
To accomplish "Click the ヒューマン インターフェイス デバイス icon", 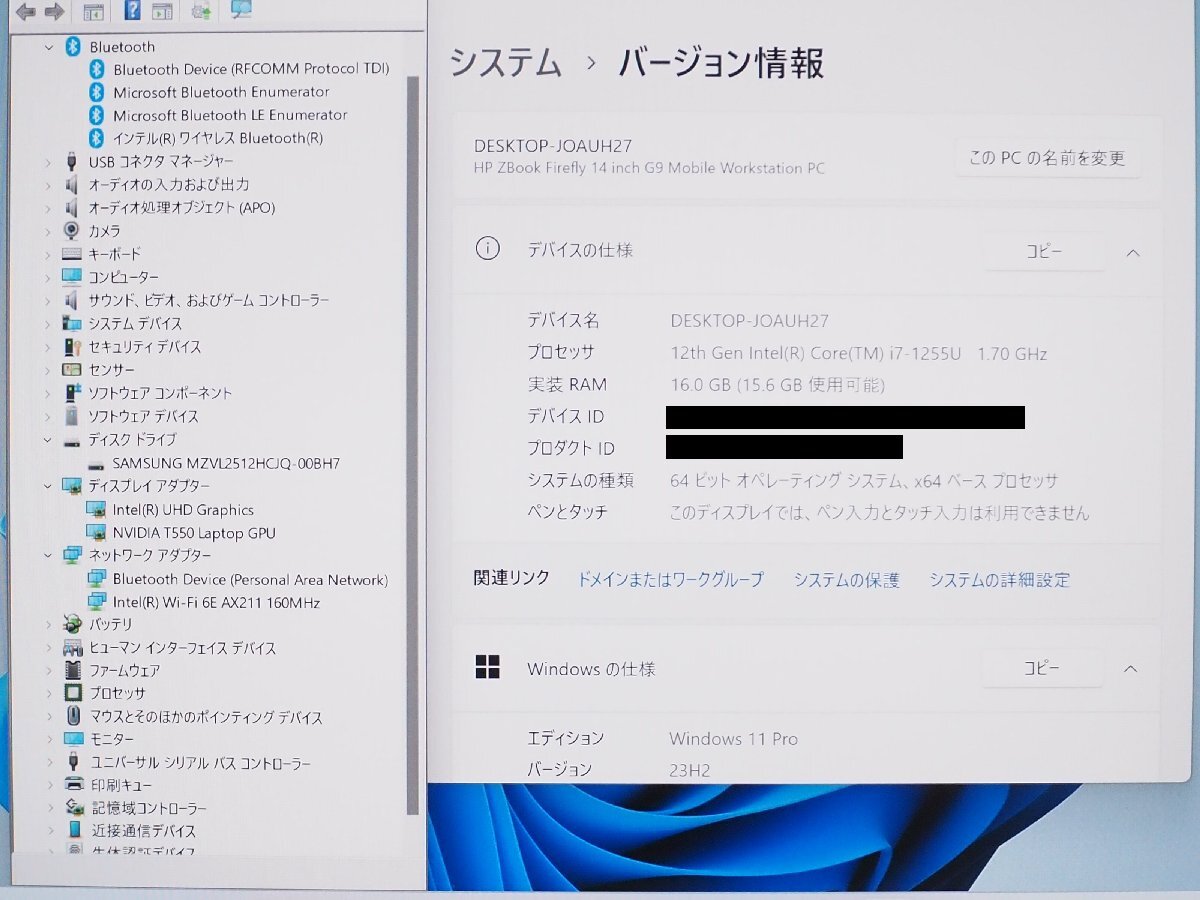I will point(72,648).
